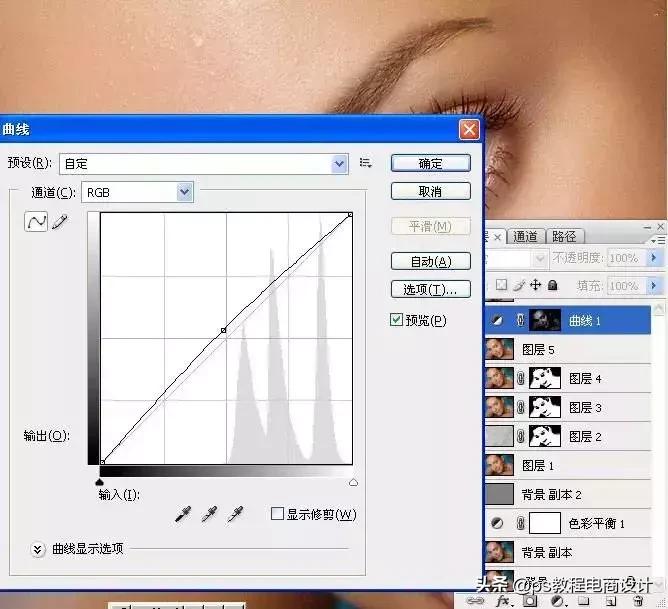Screen dimensions: 668x609
Task: Close the layers tab with its X
Action: click(497, 237)
